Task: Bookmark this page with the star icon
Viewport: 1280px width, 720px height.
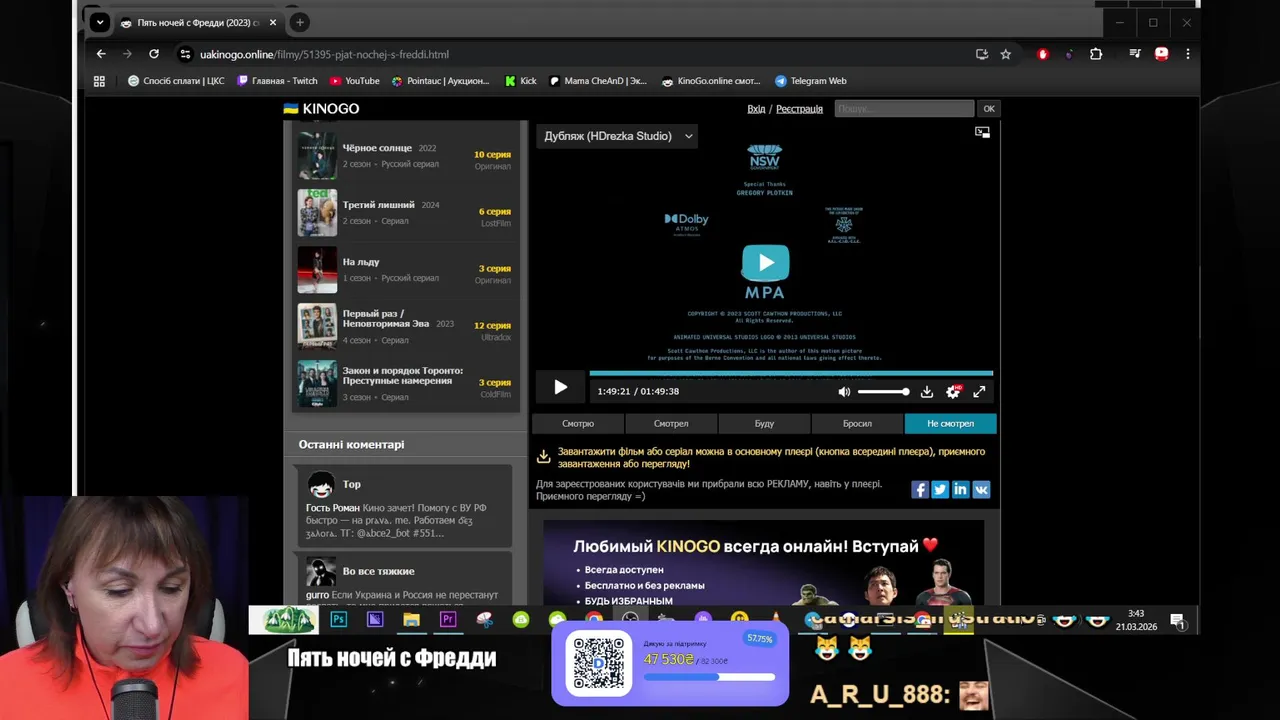Action: (x=1006, y=54)
